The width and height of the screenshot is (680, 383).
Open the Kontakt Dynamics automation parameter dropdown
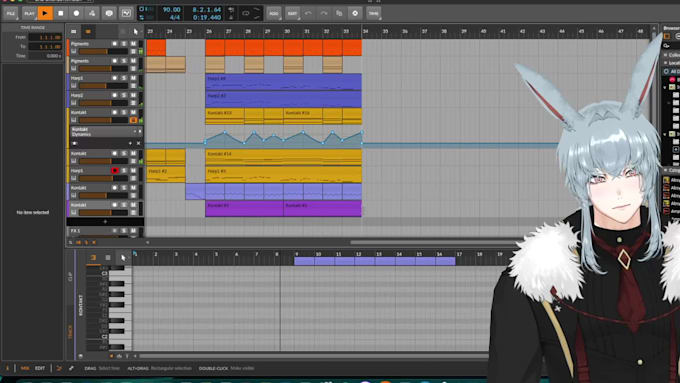pyautogui.click(x=134, y=131)
